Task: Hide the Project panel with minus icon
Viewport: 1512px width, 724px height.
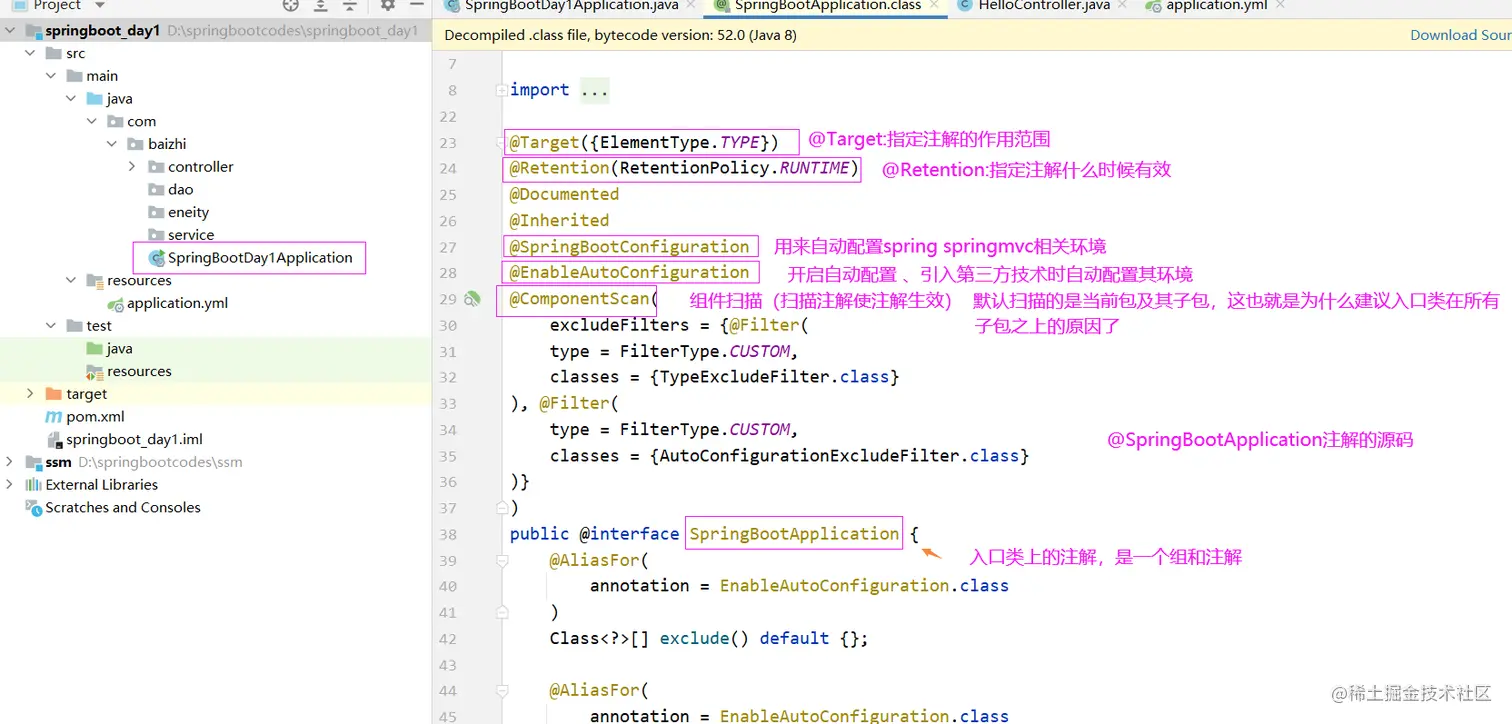Action: click(418, 5)
